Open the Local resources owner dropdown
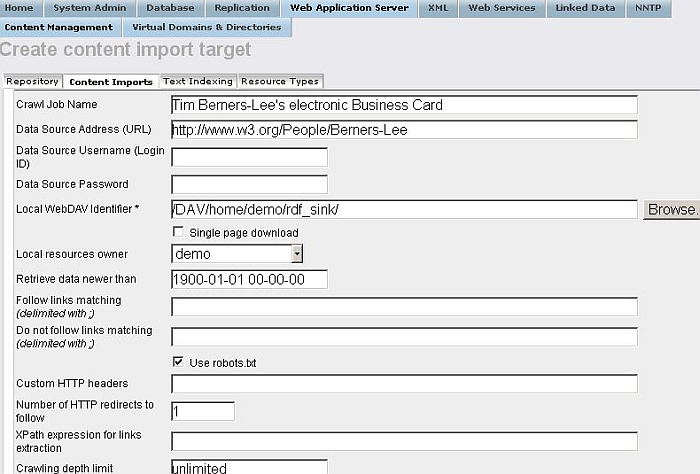 [237, 254]
